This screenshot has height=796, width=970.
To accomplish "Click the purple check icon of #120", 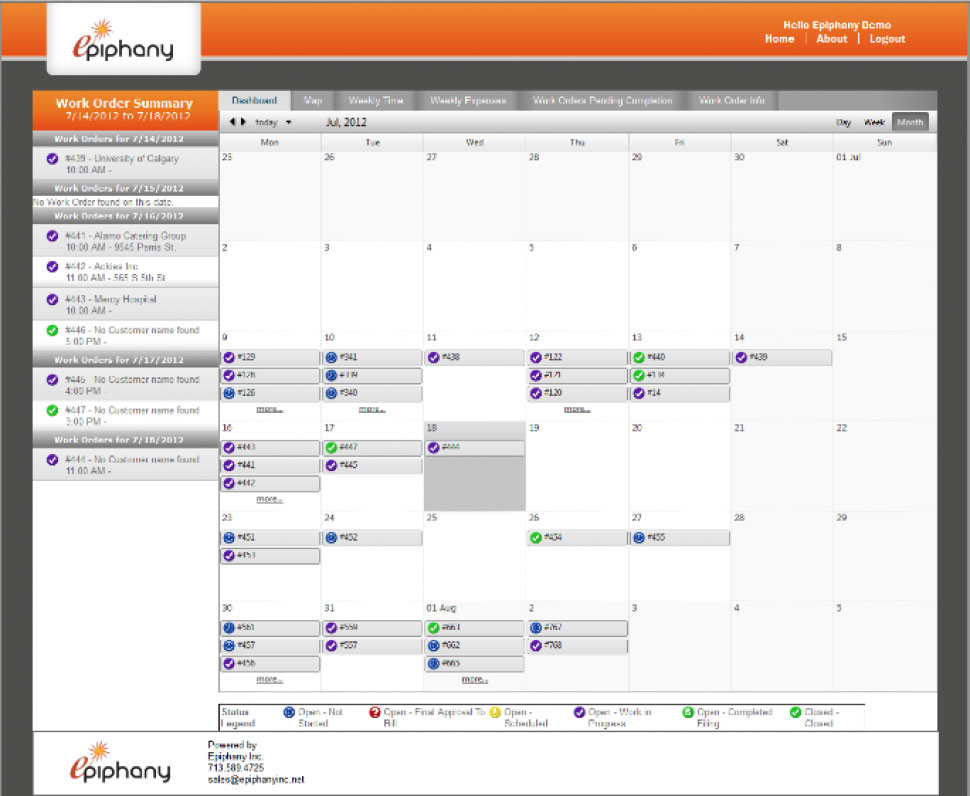I will [x=536, y=393].
